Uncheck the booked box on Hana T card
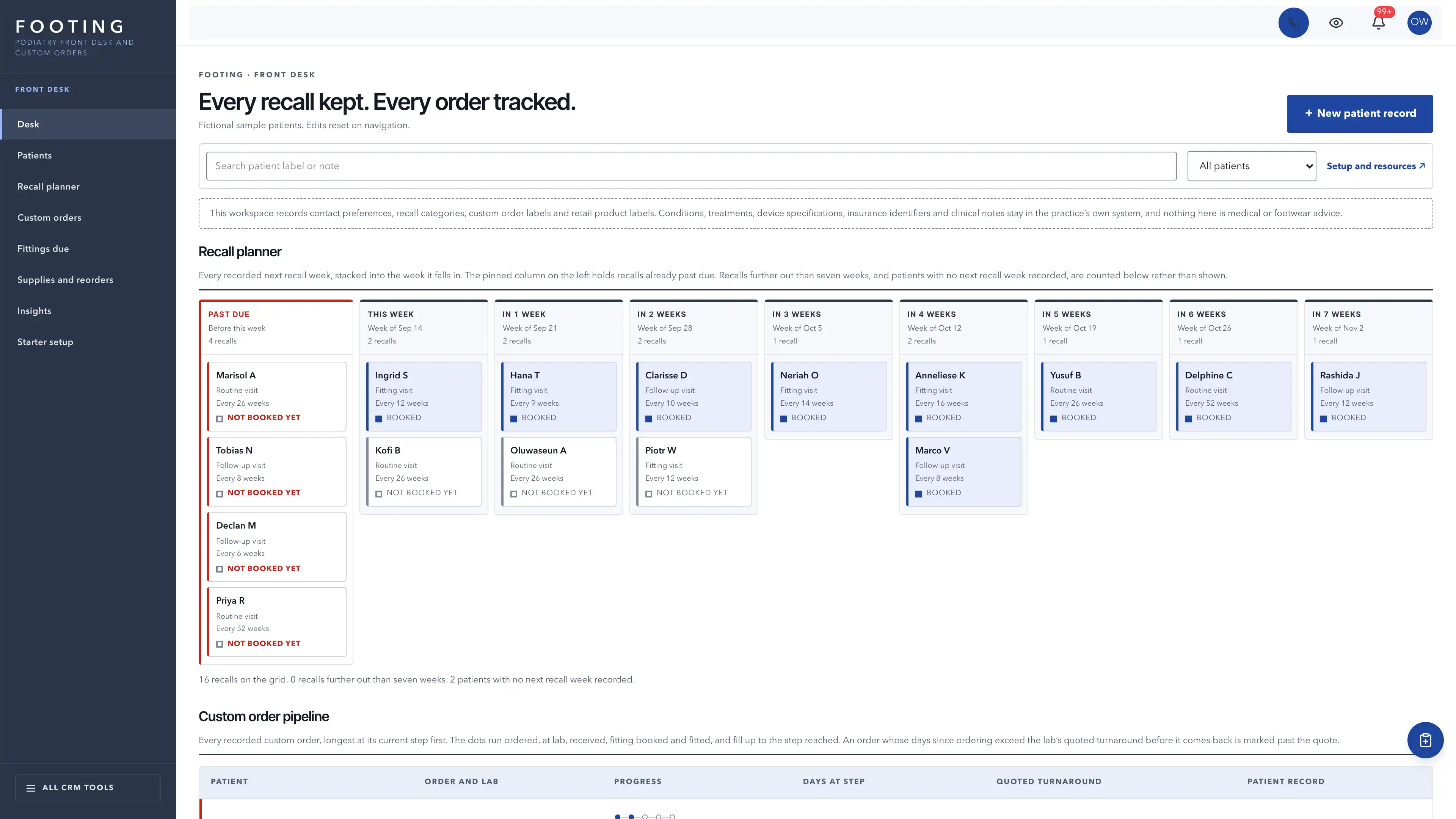 click(x=514, y=418)
